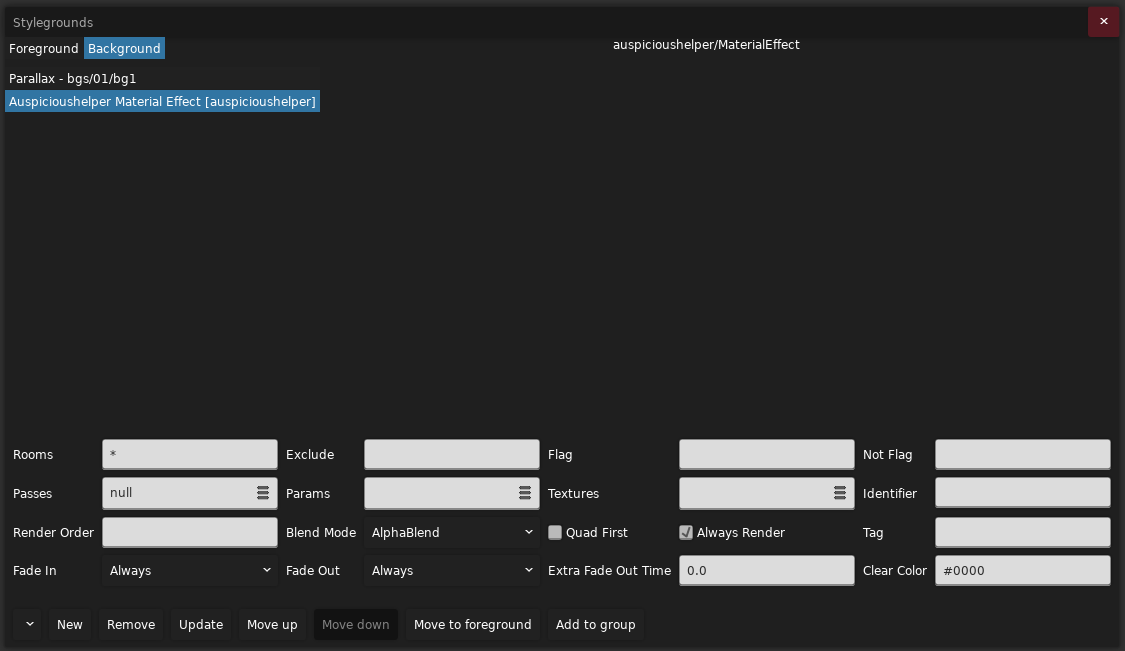This screenshot has height=651, width=1125.
Task: Focus the Rooms input field
Action: [190, 454]
